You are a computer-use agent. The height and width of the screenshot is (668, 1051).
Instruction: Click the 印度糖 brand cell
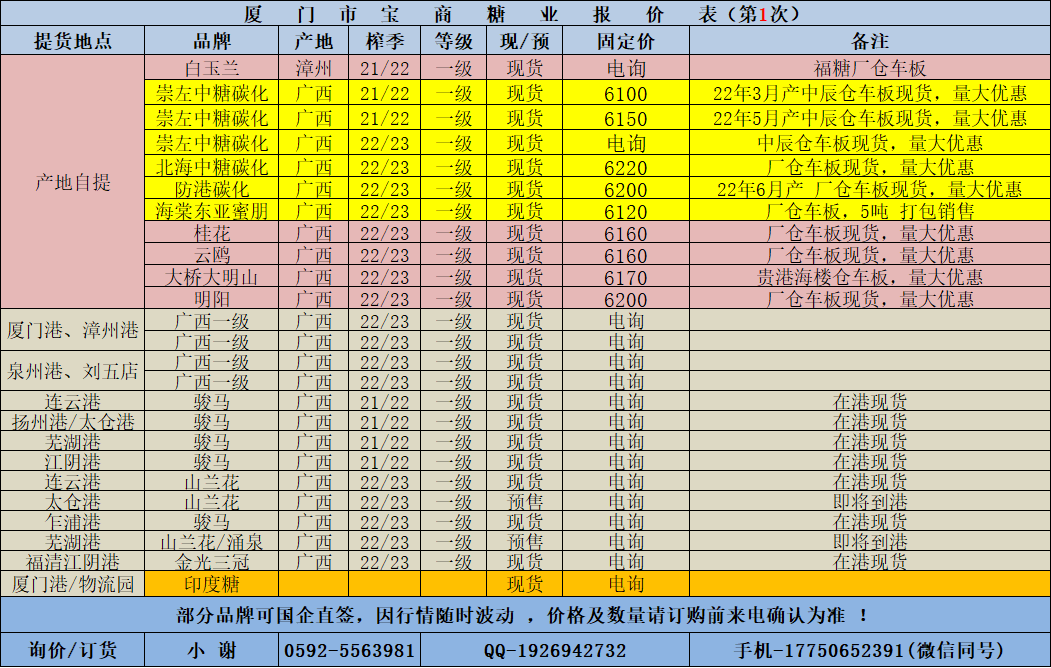211,583
